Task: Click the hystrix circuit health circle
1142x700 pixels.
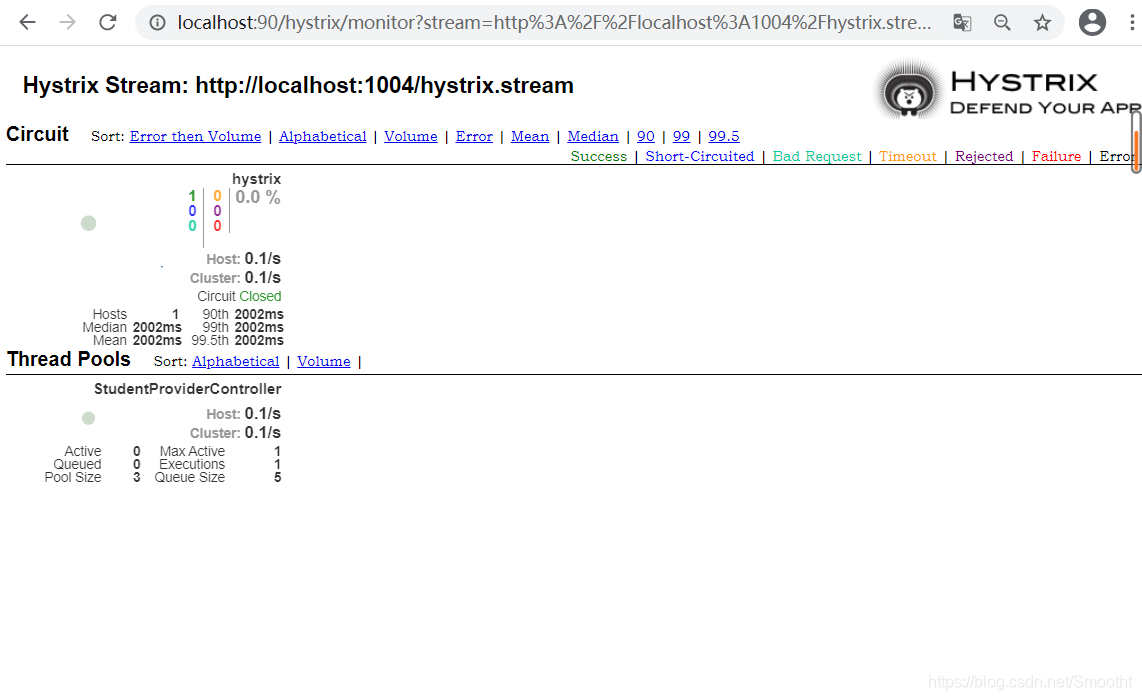Action: coord(88,224)
